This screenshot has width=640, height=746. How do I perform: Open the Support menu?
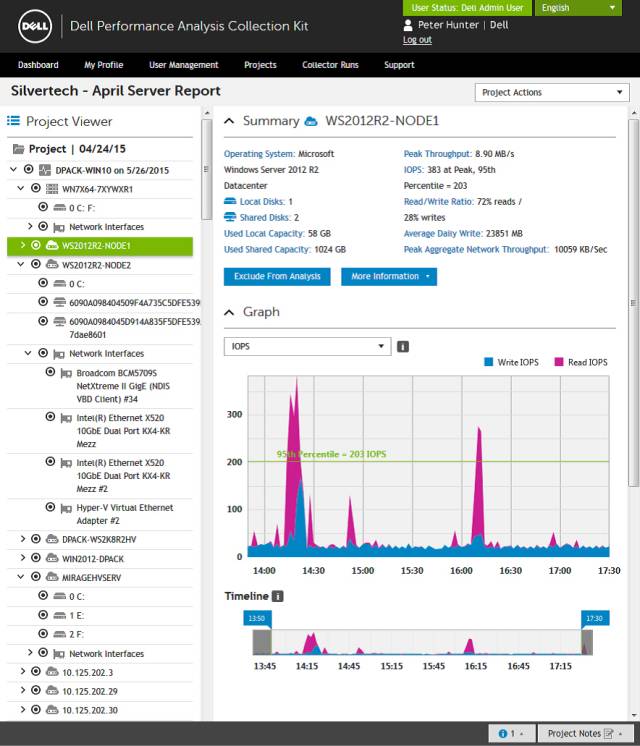[x=399, y=65]
